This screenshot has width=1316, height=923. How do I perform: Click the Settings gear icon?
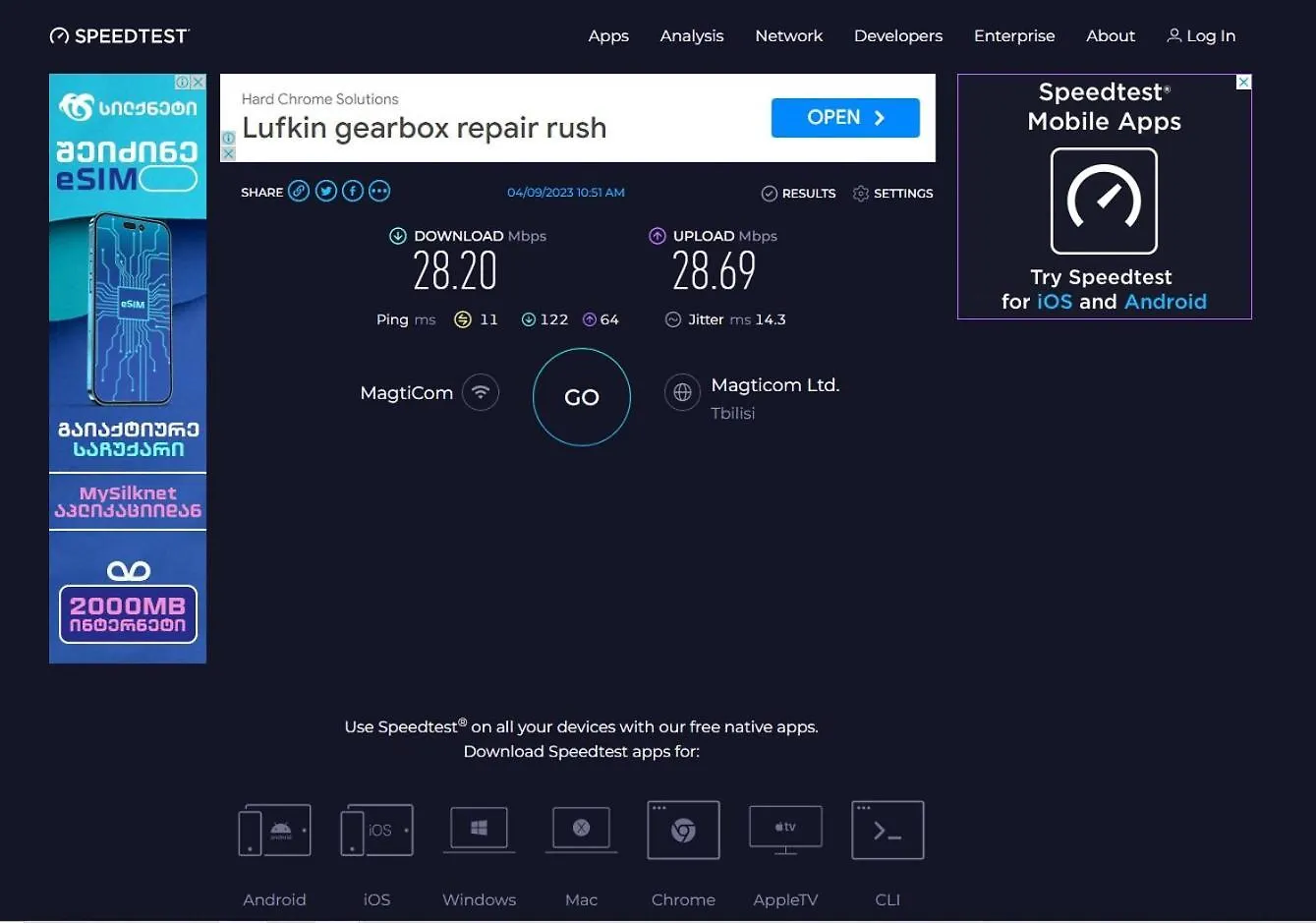click(x=861, y=194)
